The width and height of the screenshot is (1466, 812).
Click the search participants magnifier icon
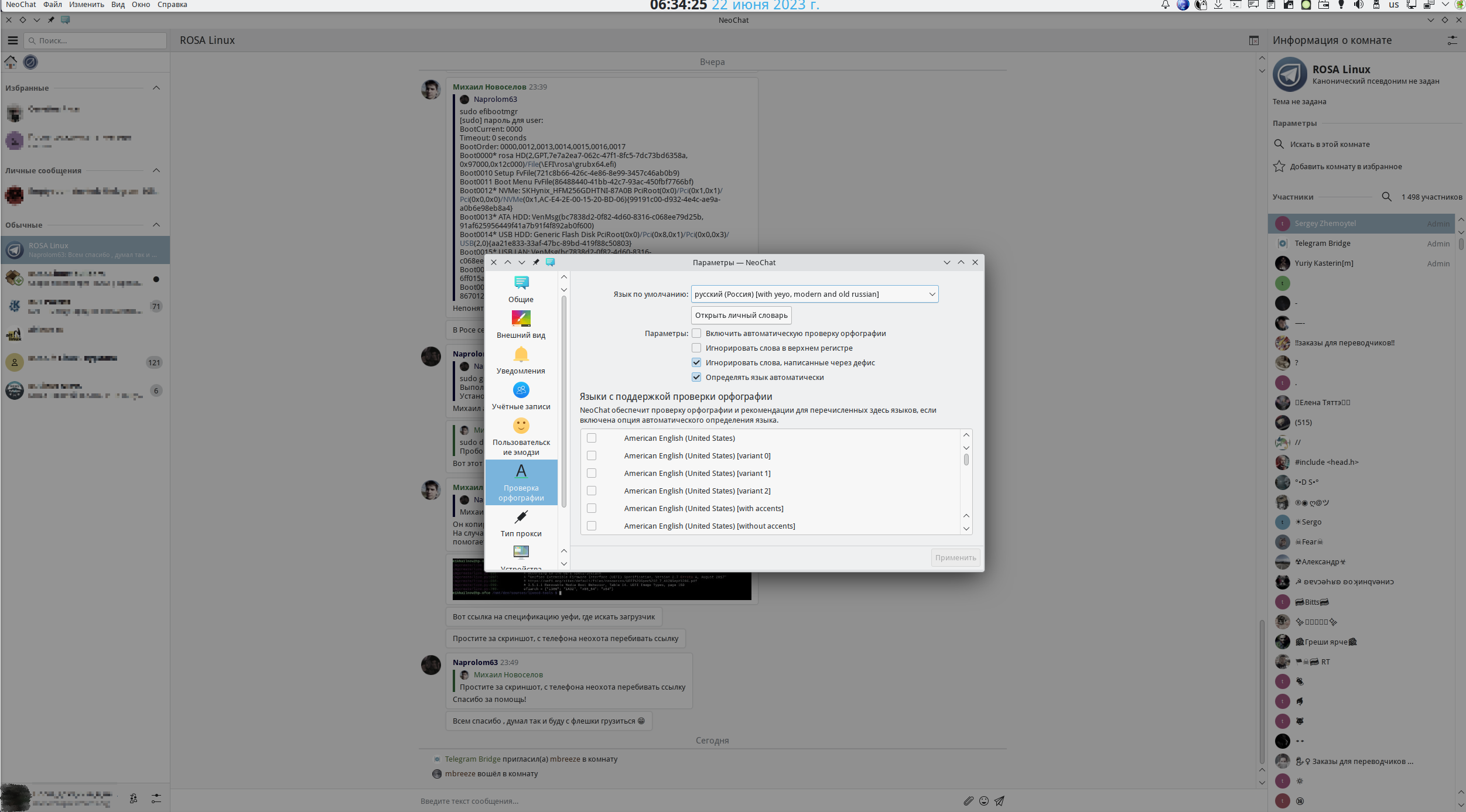tap(1386, 197)
